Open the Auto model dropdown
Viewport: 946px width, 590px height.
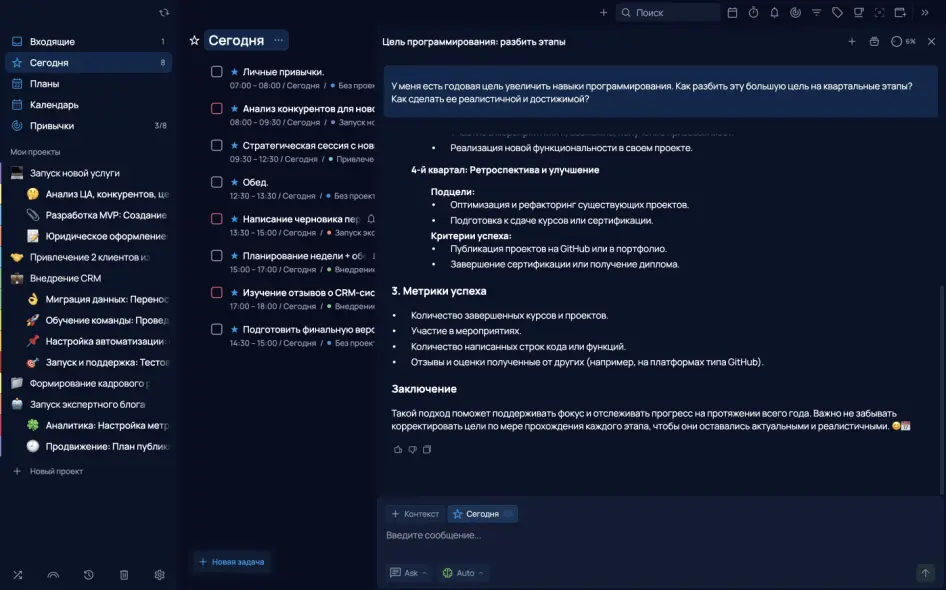464,573
